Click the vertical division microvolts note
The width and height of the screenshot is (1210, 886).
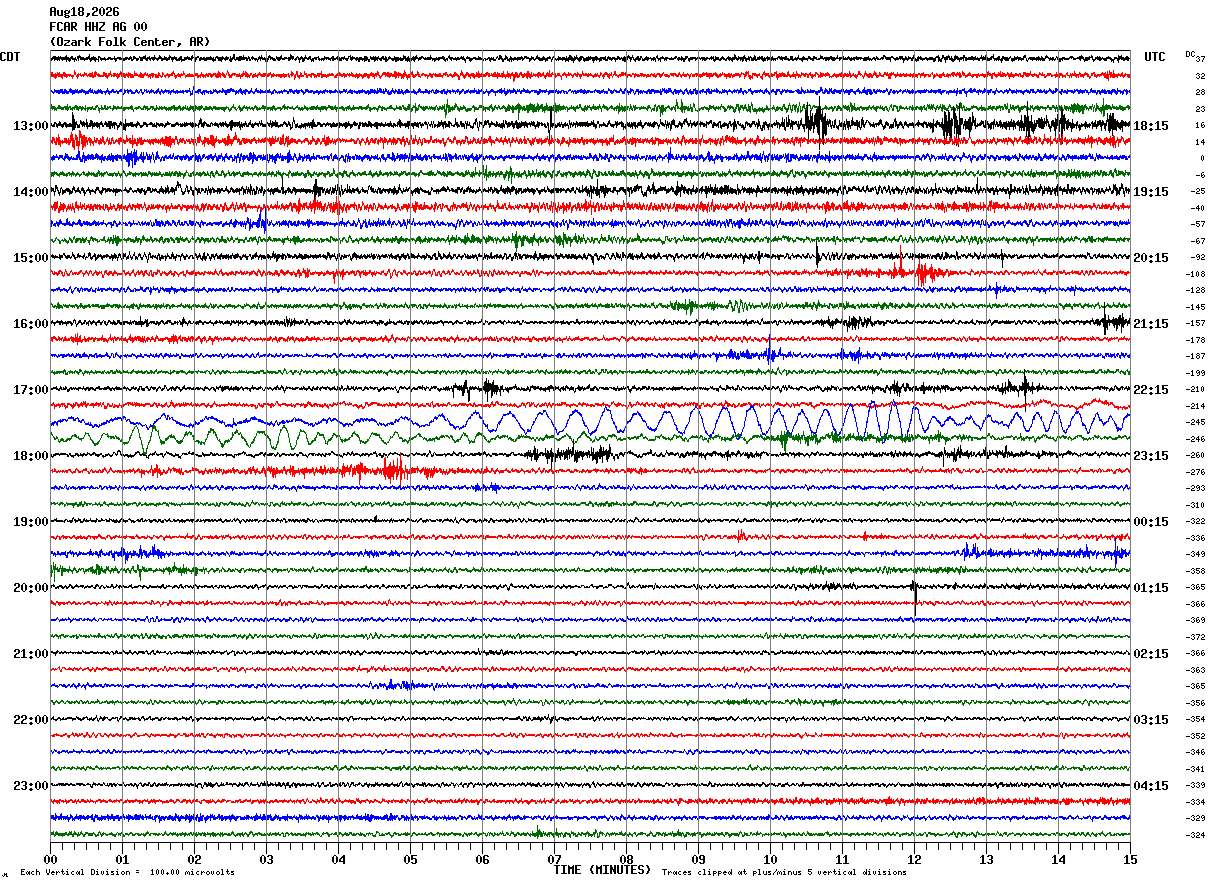point(127,872)
